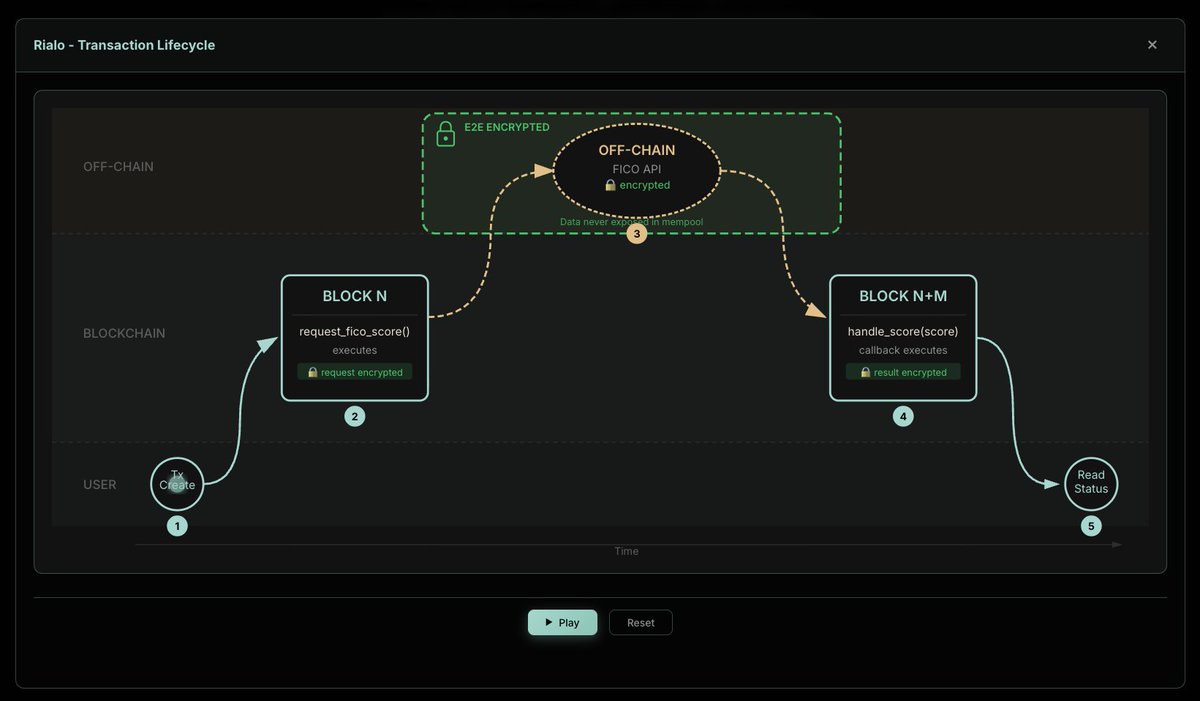
Task: Click the 'FICO API' text
Action: click(x=637, y=169)
